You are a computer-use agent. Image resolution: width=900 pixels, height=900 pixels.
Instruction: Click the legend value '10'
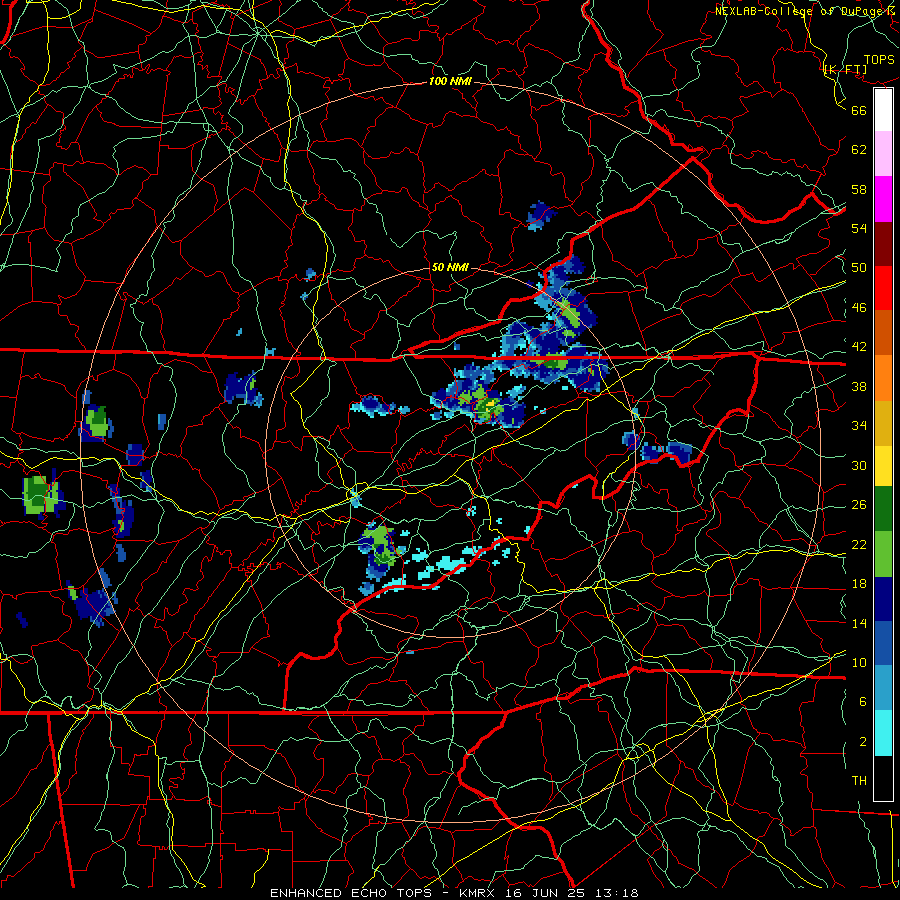(x=859, y=662)
